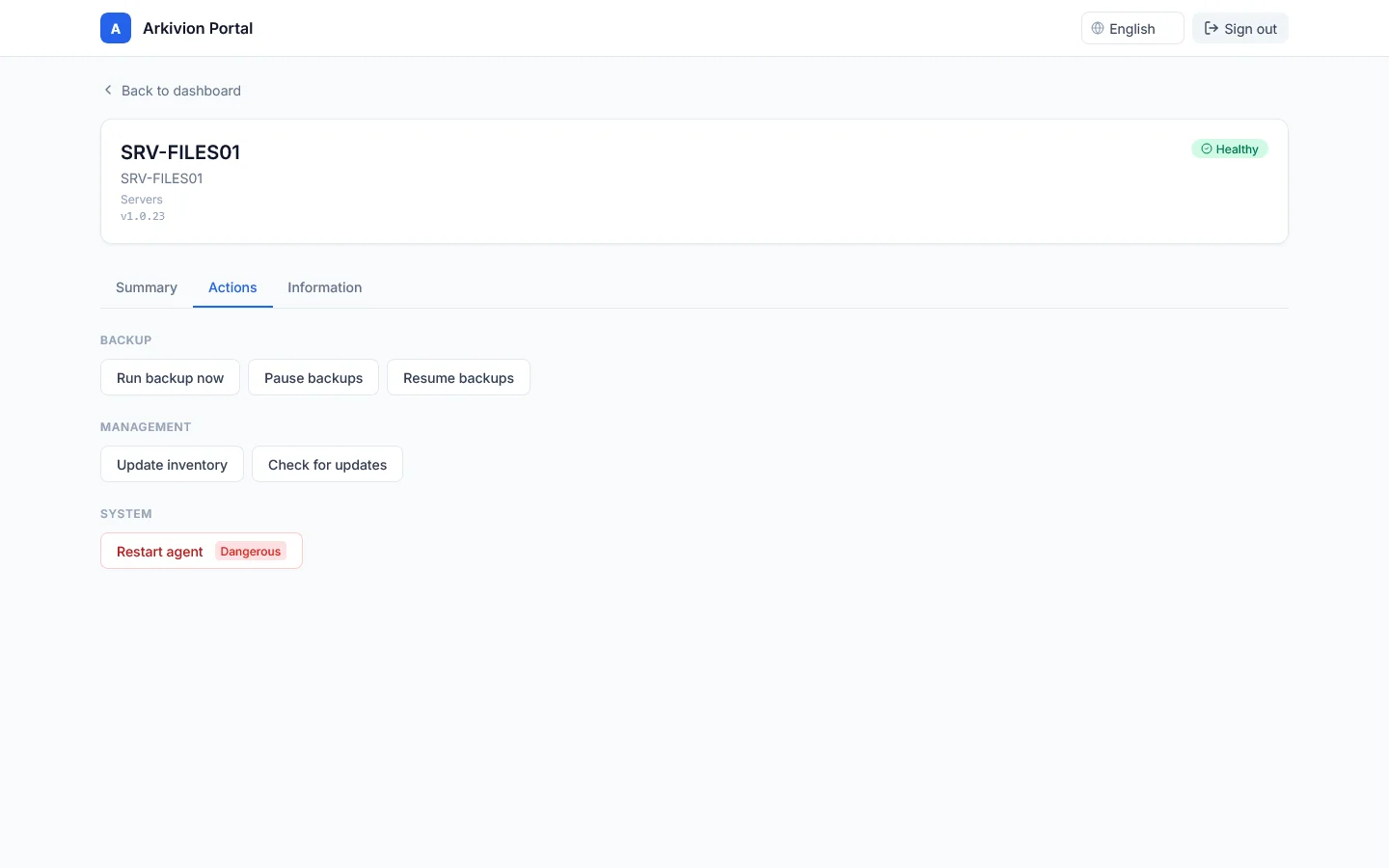Viewport: 1389px width, 868px height.
Task: Click the SYSTEM section heading
Action: (x=126, y=513)
